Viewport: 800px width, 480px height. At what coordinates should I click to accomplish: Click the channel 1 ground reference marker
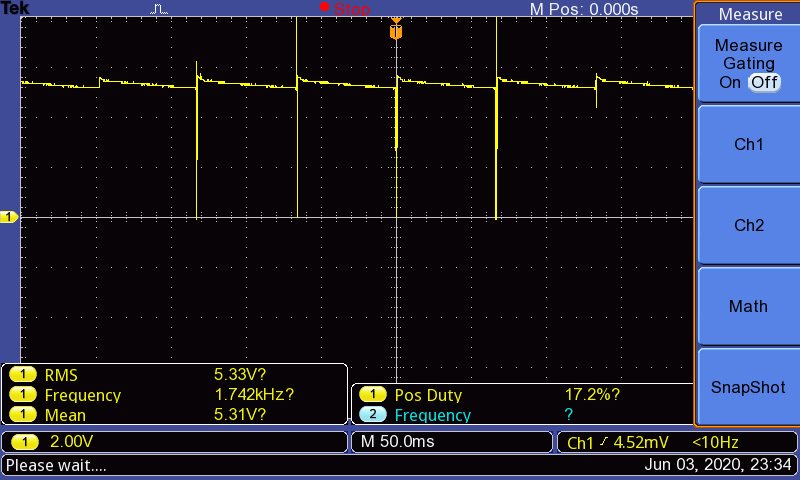[9, 217]
